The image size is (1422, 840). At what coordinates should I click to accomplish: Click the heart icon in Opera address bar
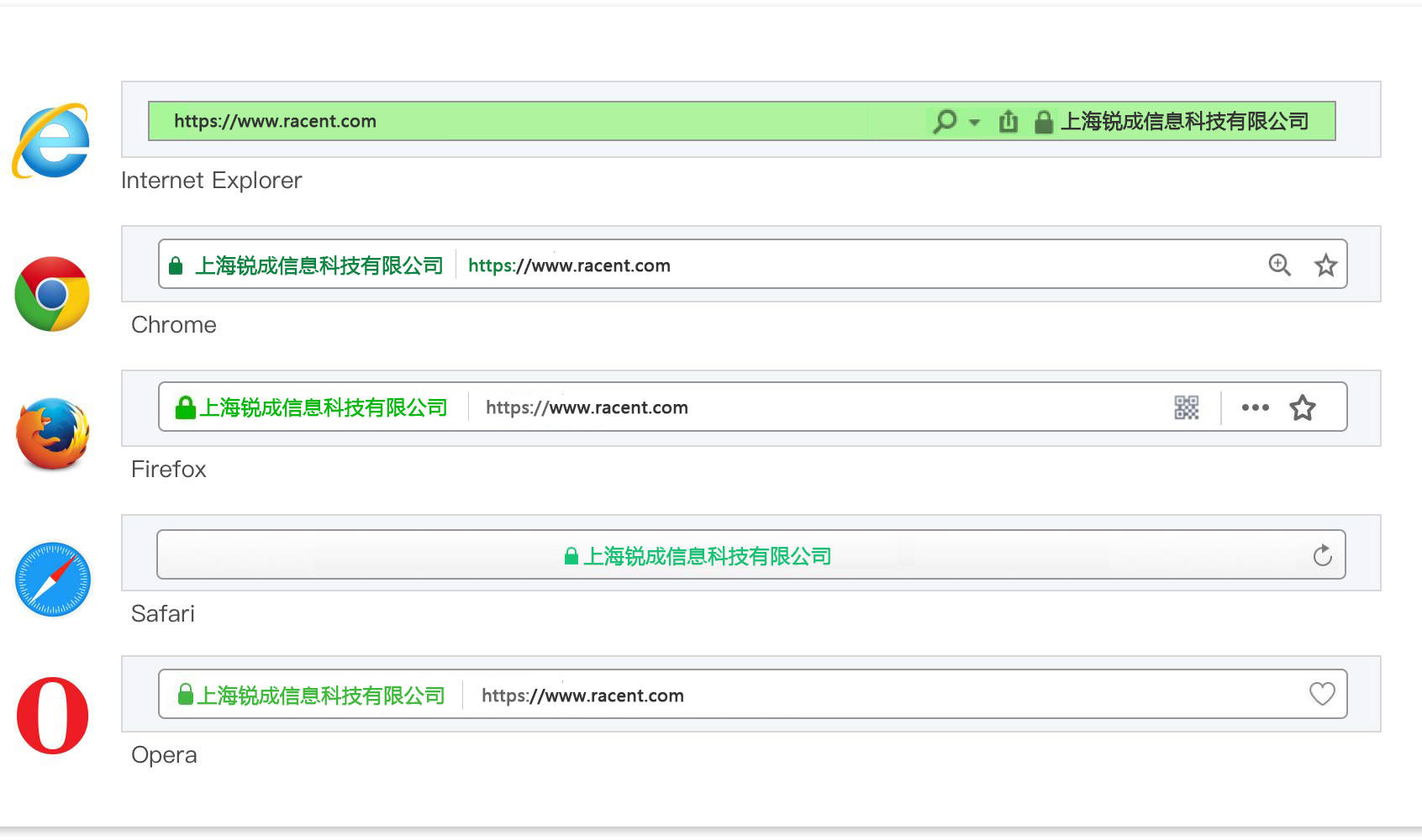point(1322,694)
